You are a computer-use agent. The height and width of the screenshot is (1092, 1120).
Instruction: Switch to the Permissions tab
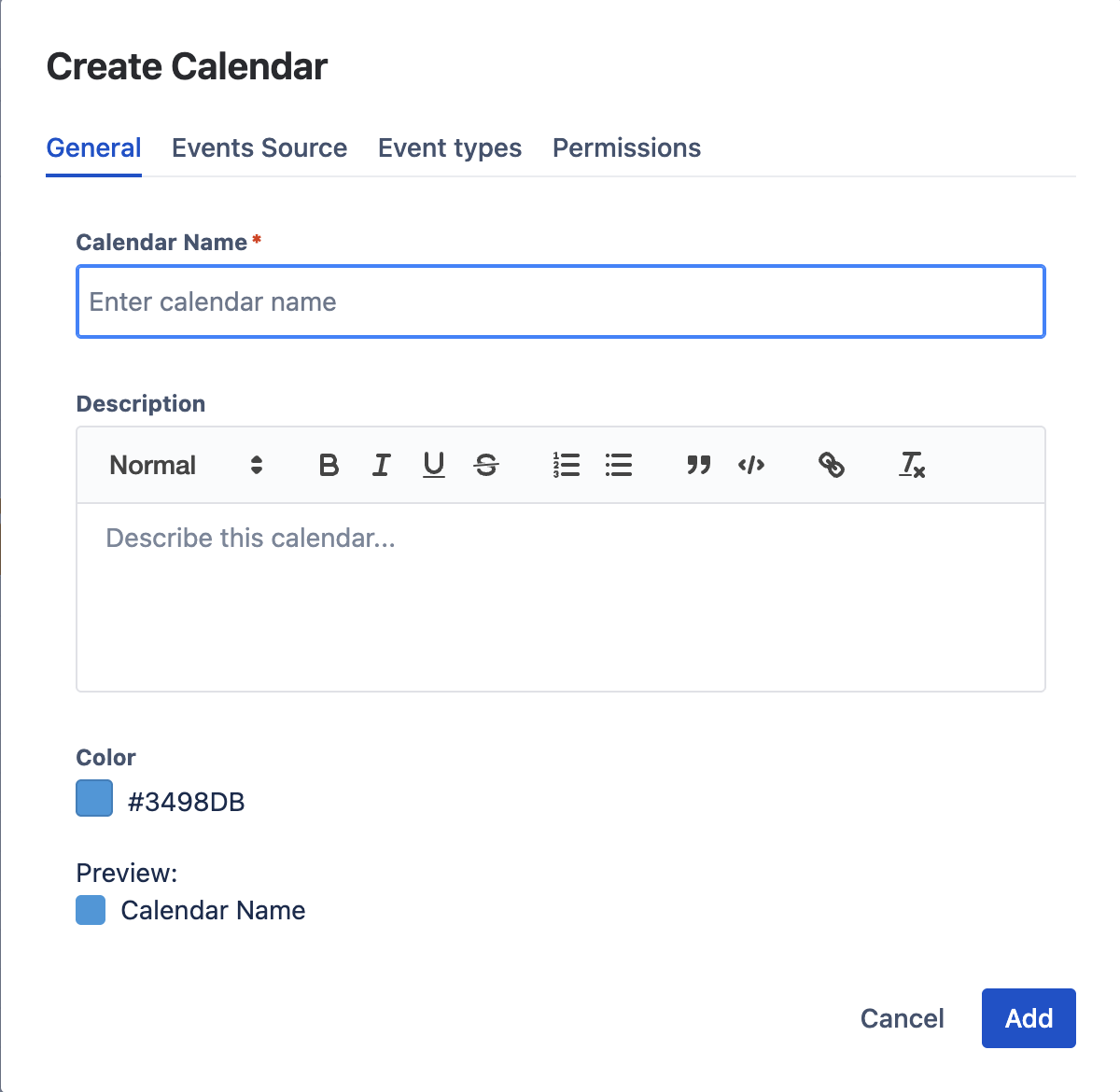[x=626, y=147]
